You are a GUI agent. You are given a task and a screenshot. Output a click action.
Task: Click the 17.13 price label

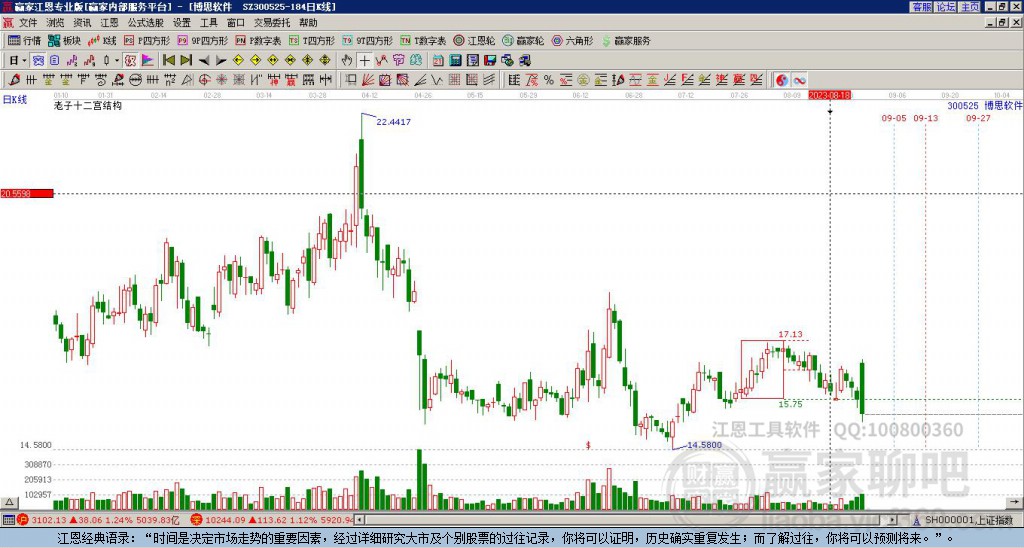coord(790,335)
